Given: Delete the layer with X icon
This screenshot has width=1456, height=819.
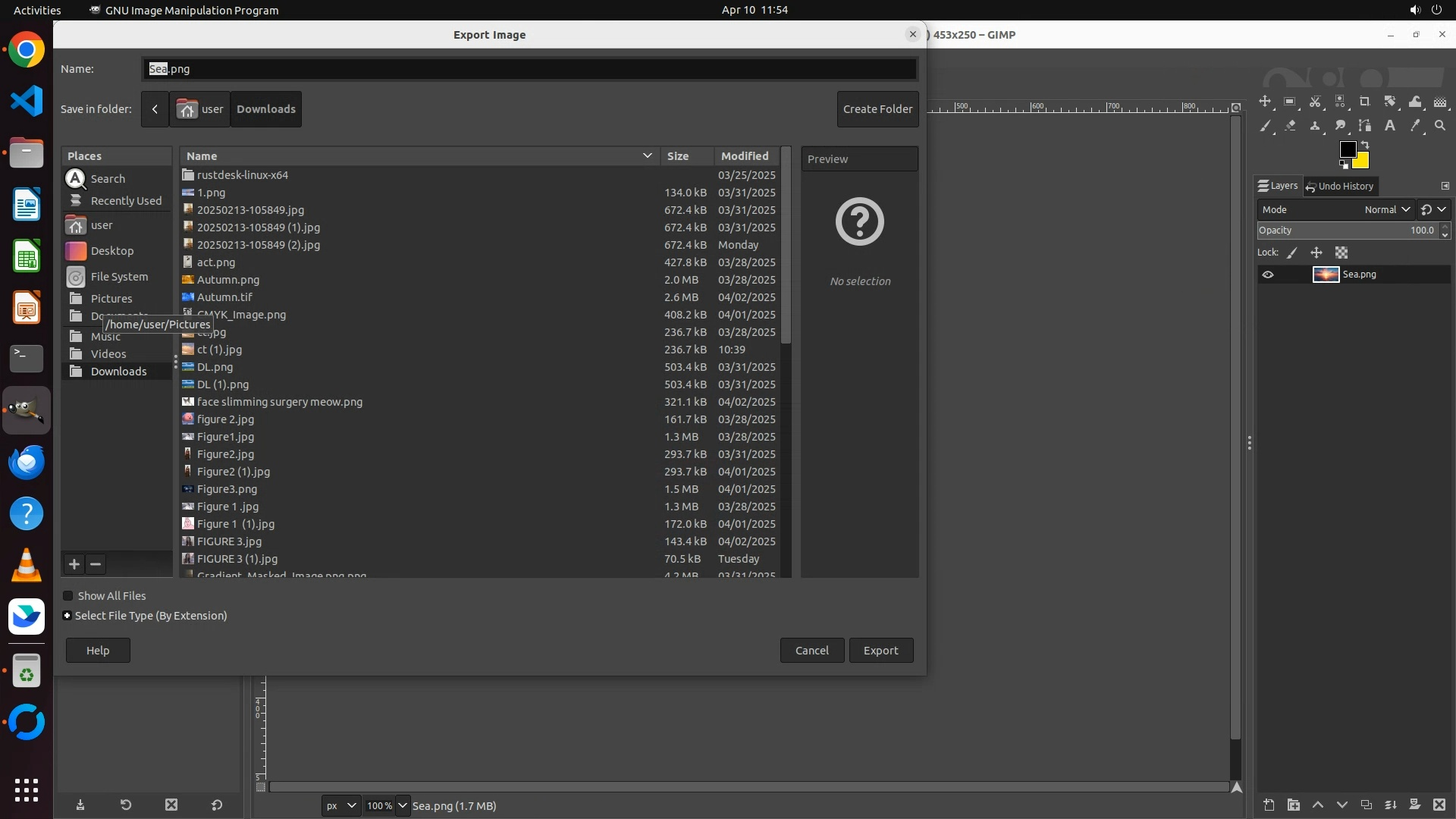Looking at the screenshot, I should [1439, 805].
